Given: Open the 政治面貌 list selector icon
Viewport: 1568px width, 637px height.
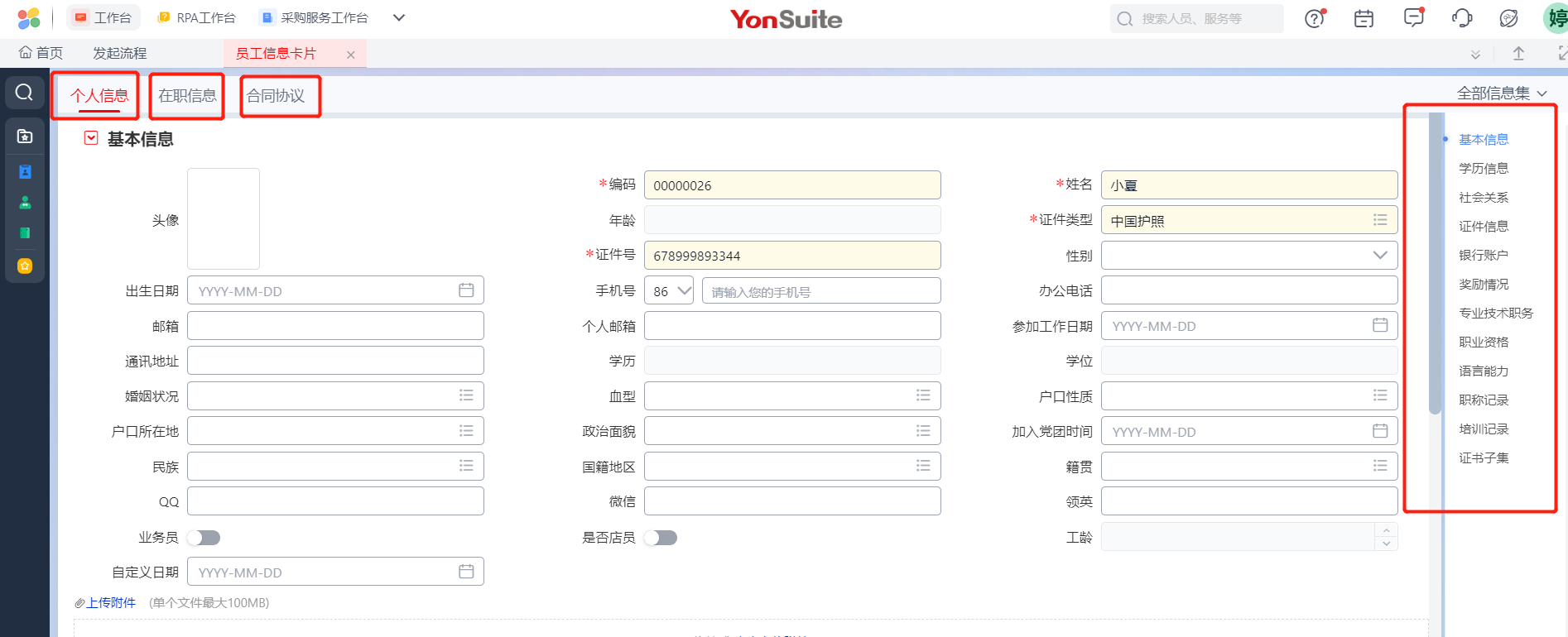Looking at the screenshot, I should click(x=923, y=431).
